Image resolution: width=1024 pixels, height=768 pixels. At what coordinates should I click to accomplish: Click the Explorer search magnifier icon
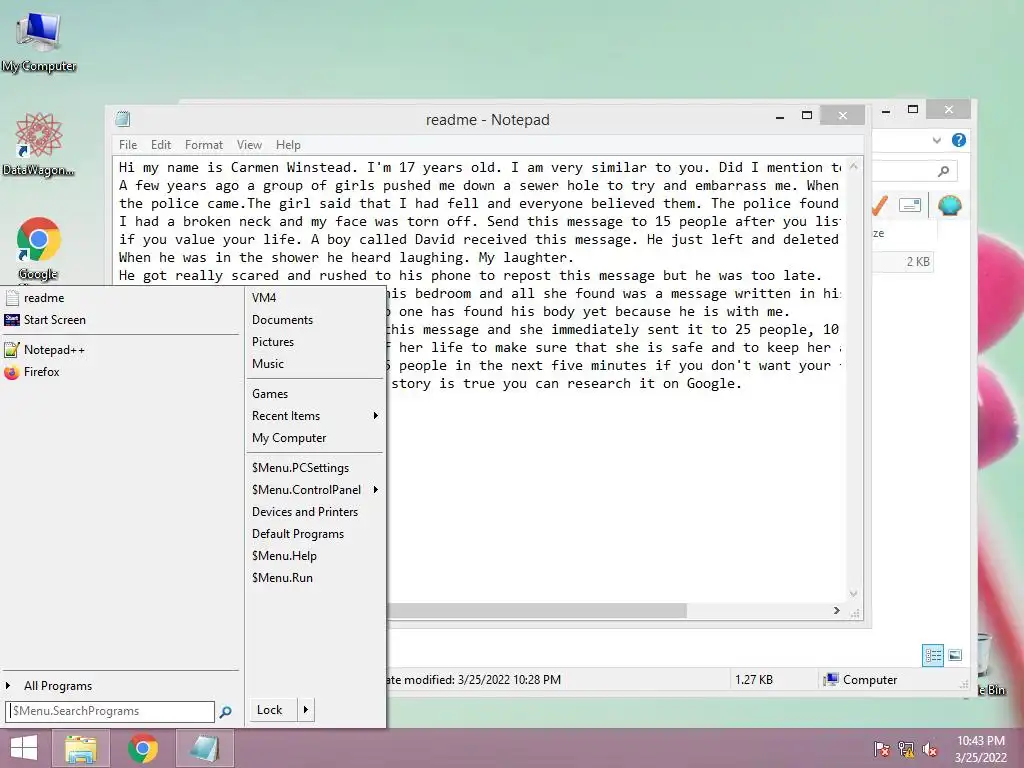point(944,171)
